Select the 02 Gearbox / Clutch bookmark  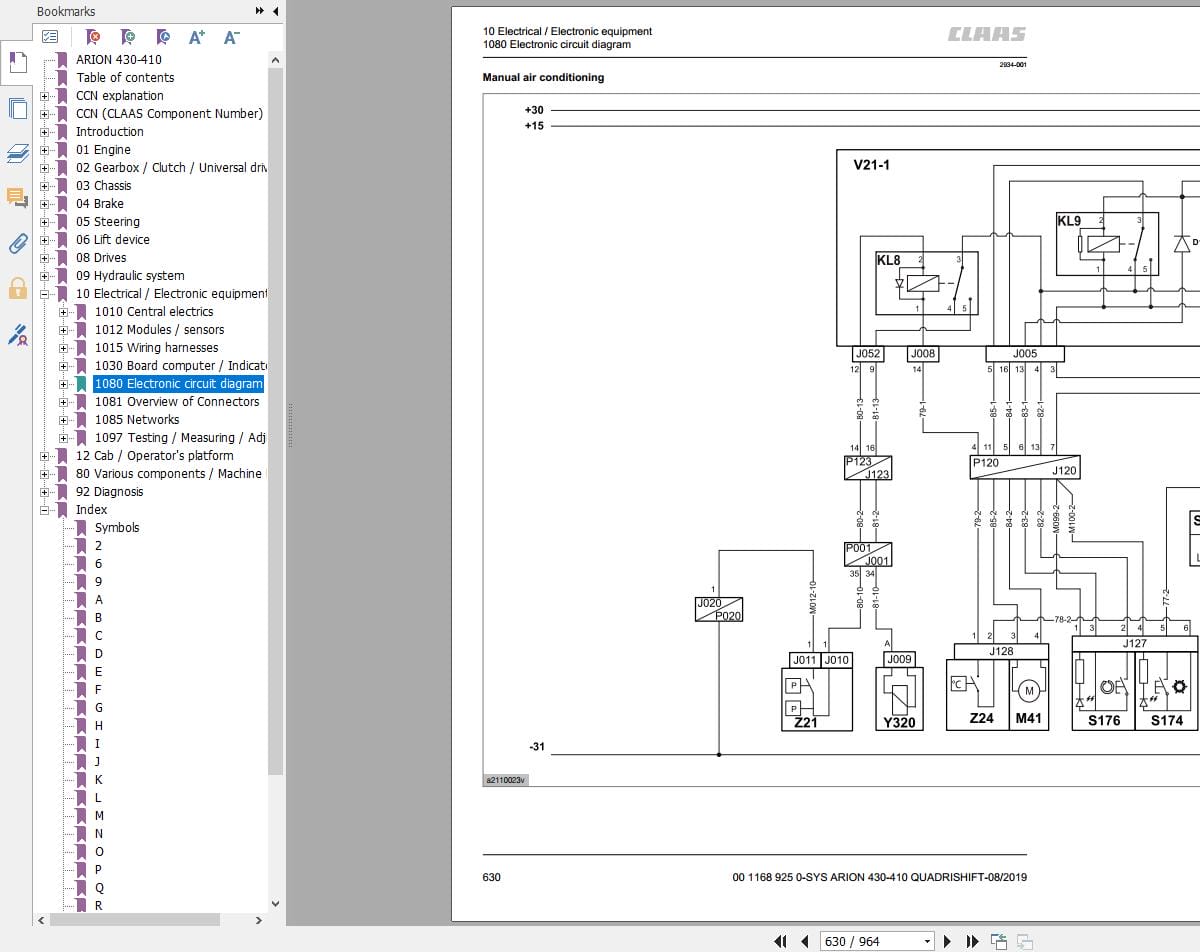[171, 168]
